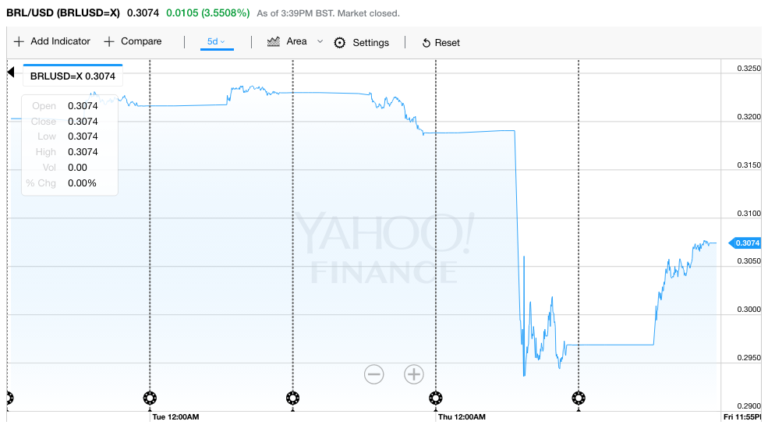The image size is (768, 432).
Task: Expand the Area chart type chevron
Action: pyautogui.click(x=320, y=42)
